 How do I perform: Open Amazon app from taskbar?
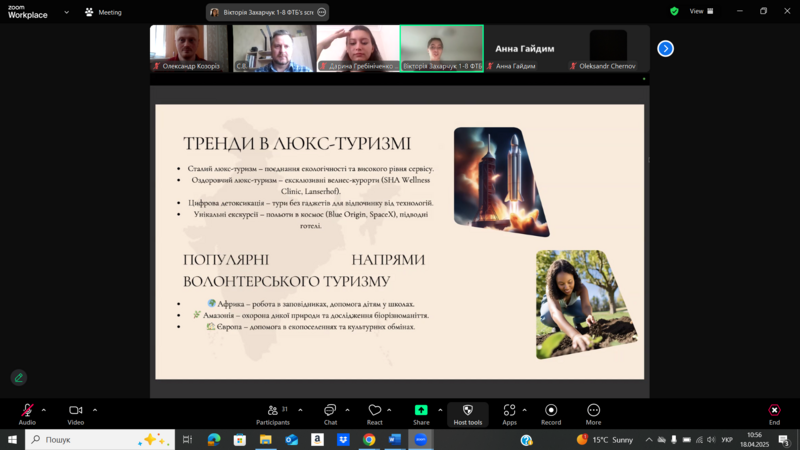coord(317,439)
